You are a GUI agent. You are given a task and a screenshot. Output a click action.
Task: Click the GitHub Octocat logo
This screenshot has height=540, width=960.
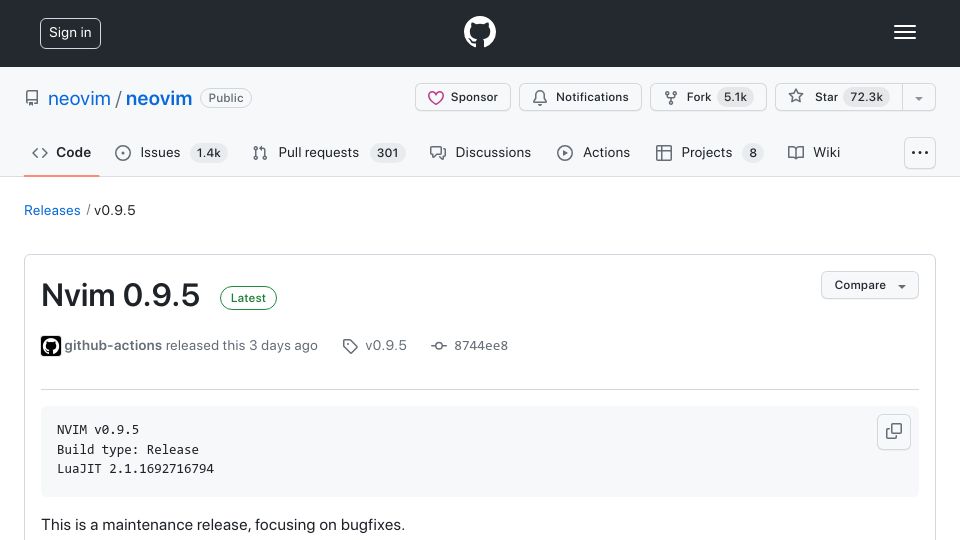[x=479, y=32]
